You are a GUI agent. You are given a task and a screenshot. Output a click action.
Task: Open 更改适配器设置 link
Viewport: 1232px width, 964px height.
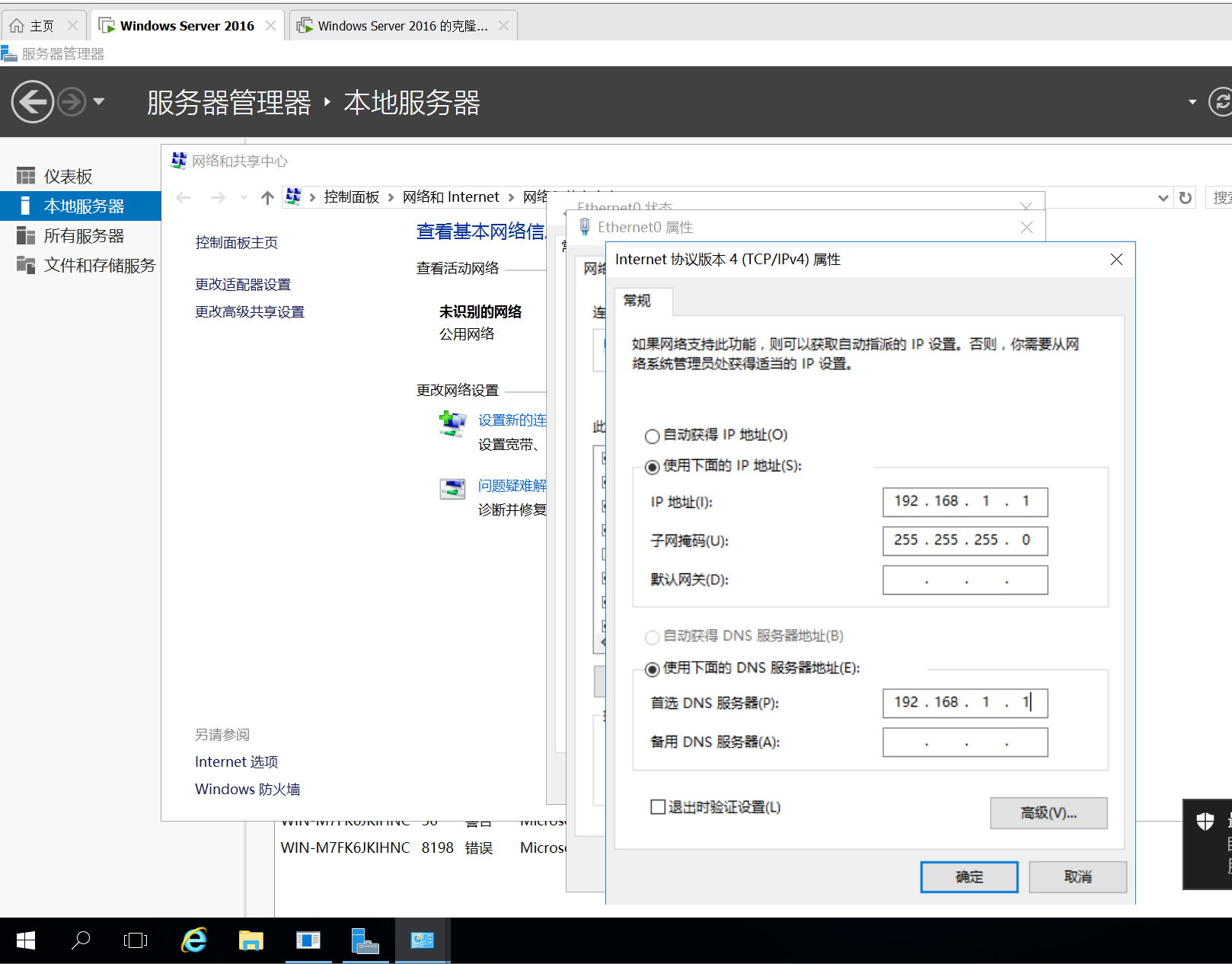pyautogui.click(x=243, y=284)
